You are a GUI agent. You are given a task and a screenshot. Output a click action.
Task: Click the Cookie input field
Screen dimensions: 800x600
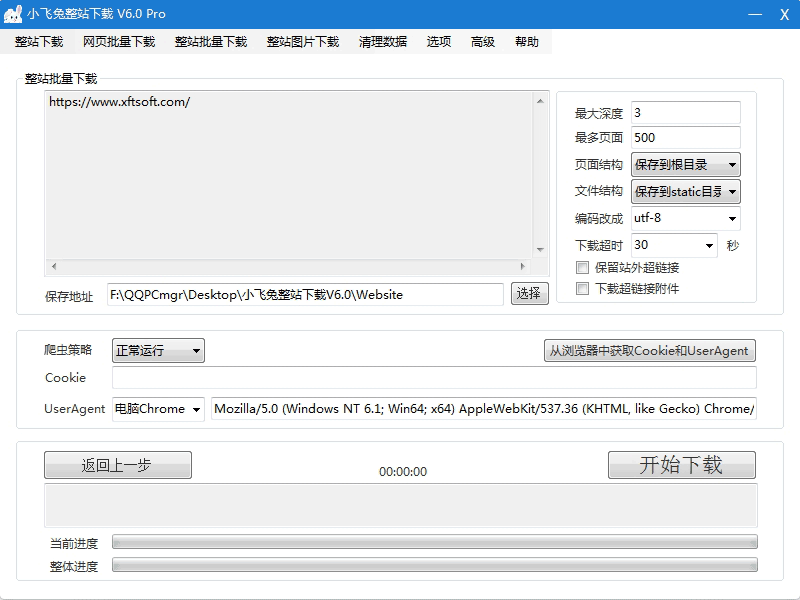coord(434,378)
